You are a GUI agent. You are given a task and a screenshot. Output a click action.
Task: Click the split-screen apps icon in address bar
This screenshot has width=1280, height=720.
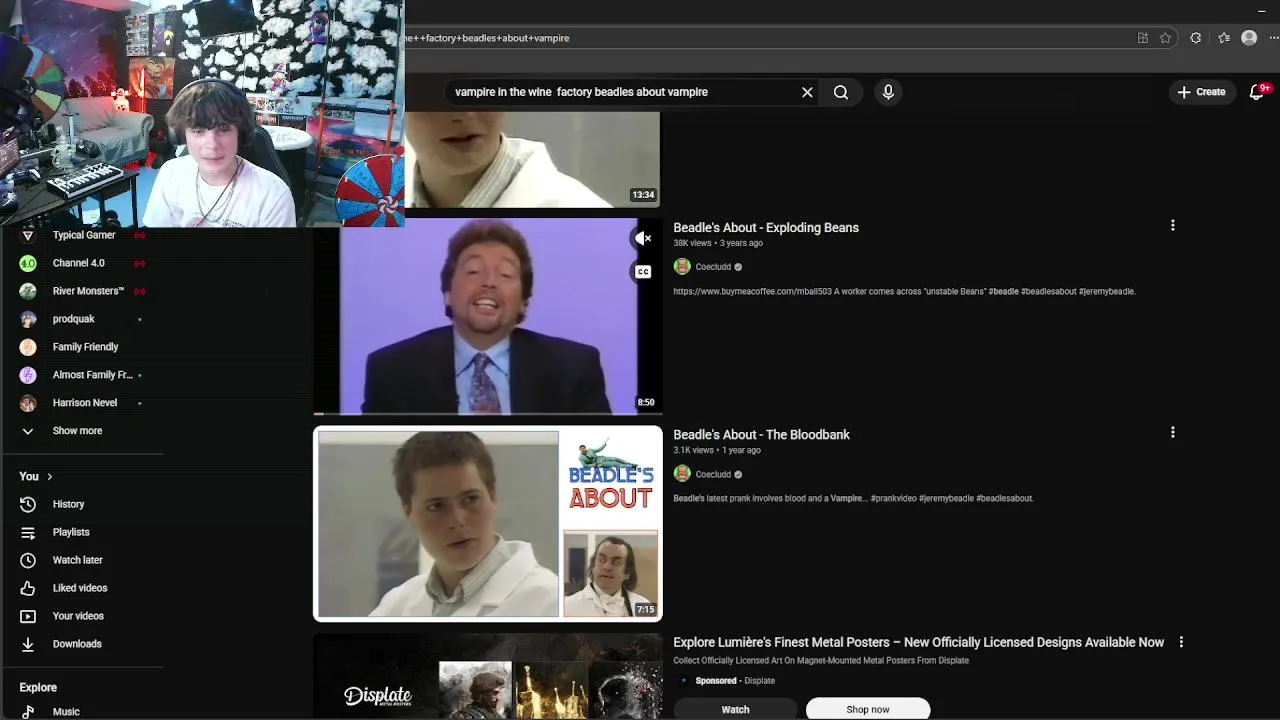[1143, 38]
